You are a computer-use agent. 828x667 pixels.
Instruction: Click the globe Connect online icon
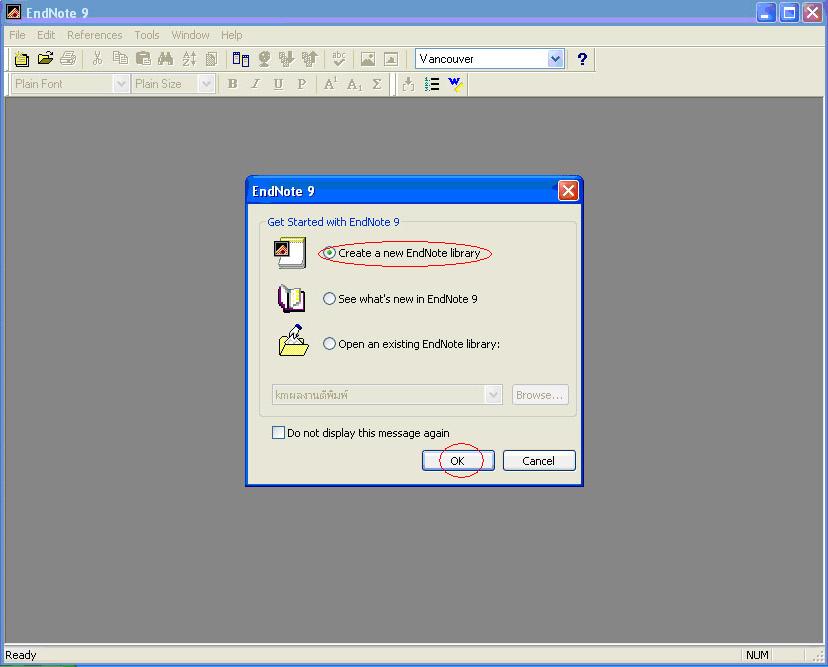coord(264,59)
